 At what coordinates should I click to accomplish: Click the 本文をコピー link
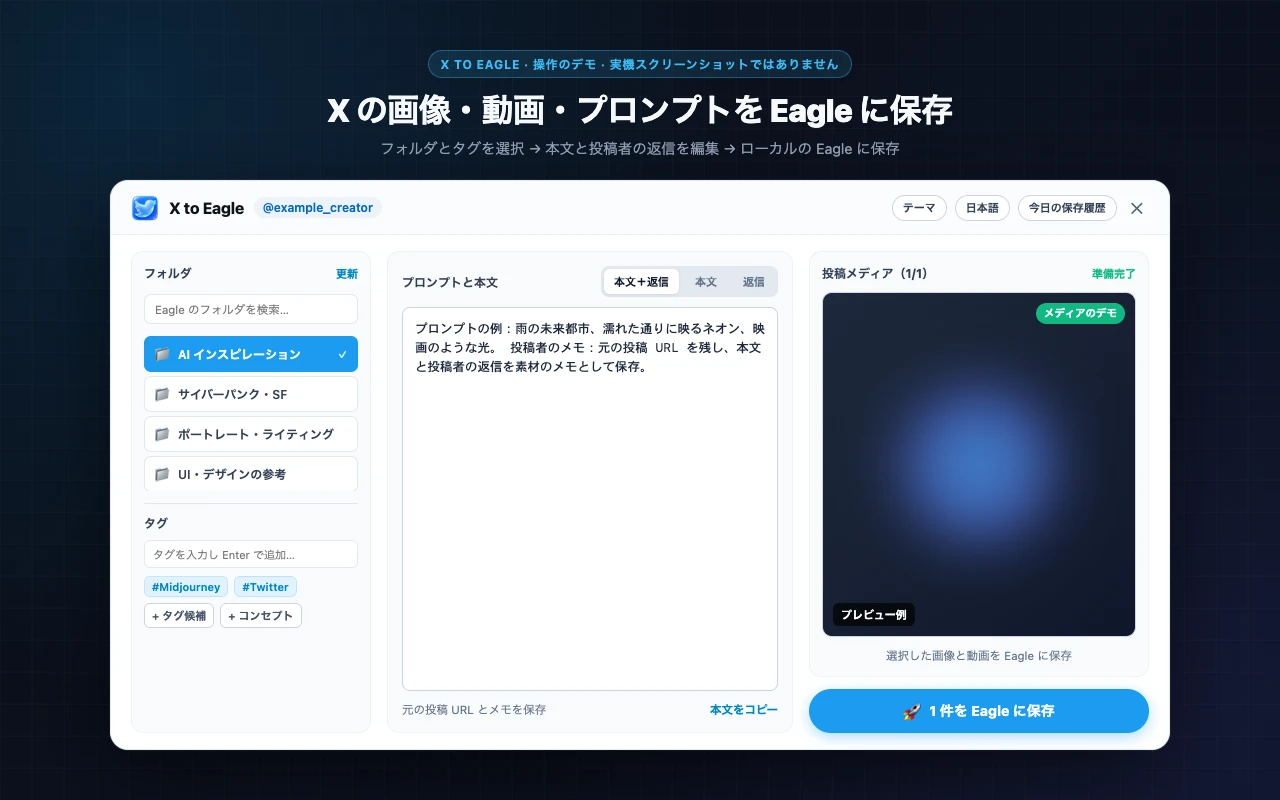[x=744, y=710]
